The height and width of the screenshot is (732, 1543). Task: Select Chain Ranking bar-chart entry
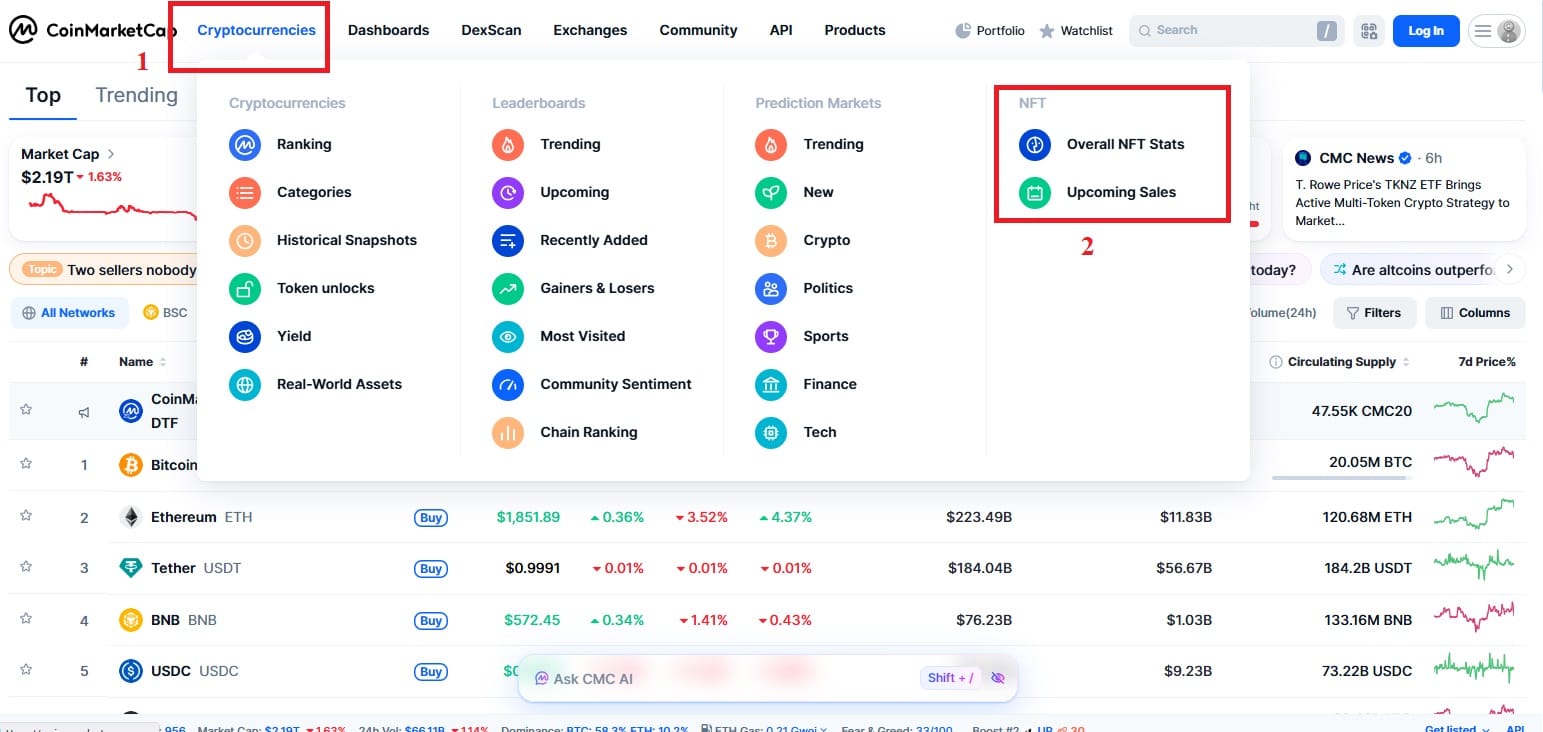coord(565,432)
